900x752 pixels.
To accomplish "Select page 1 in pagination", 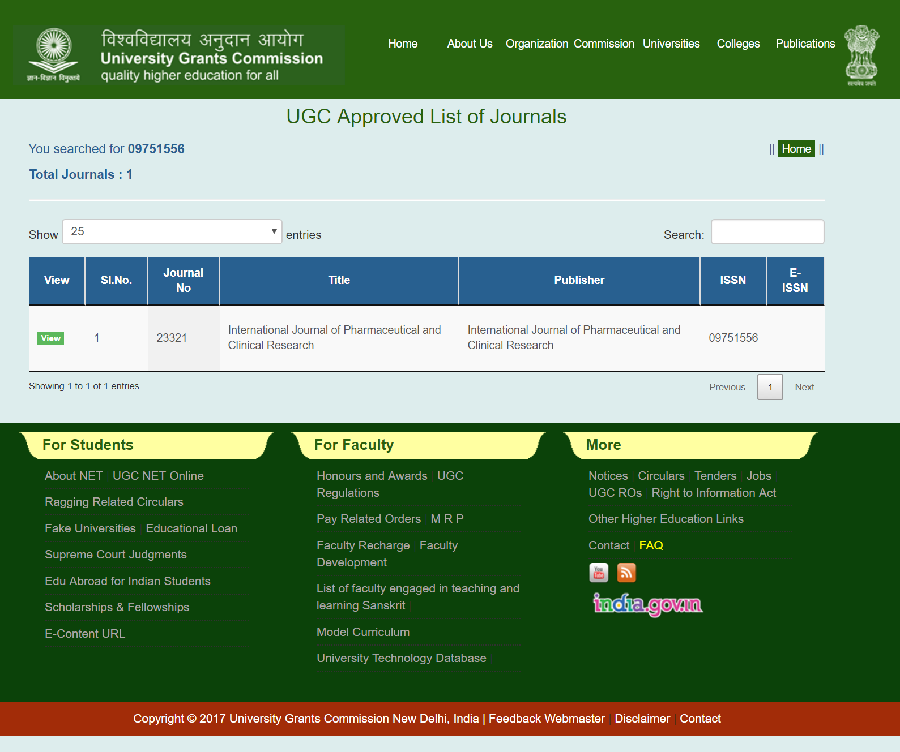I will 770,387.
